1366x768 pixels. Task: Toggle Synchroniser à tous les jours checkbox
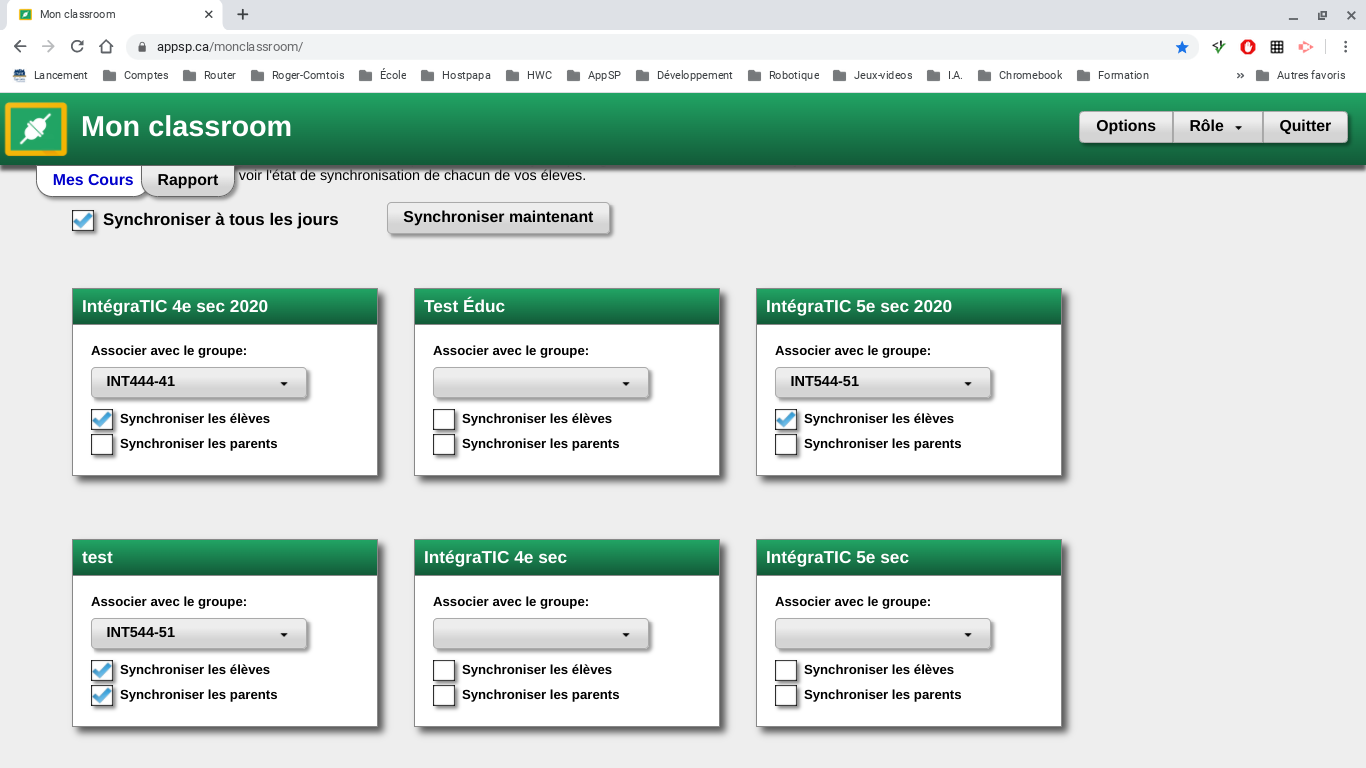(83, 220)
